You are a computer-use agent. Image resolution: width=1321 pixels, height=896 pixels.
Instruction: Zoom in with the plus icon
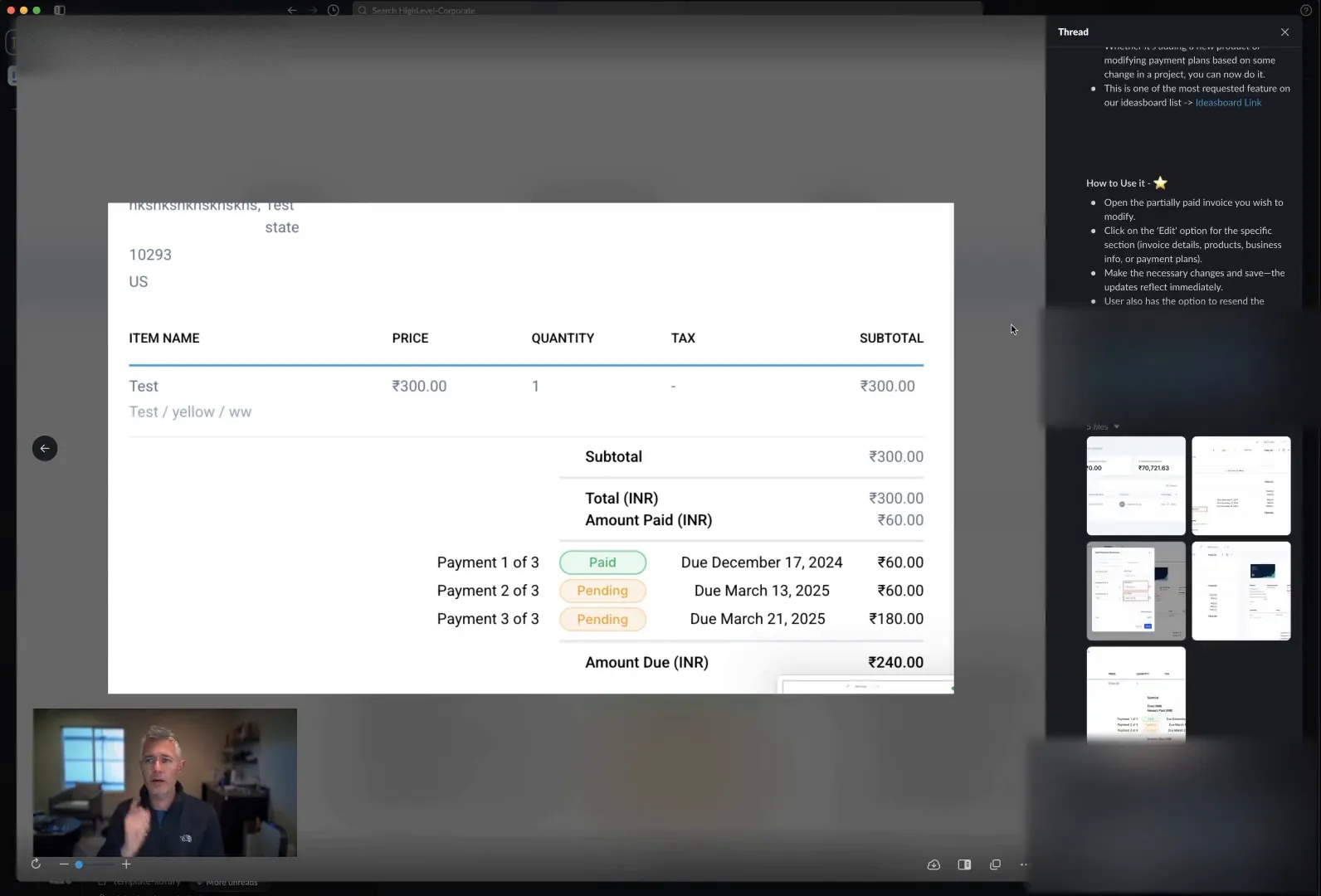[126, 864]
